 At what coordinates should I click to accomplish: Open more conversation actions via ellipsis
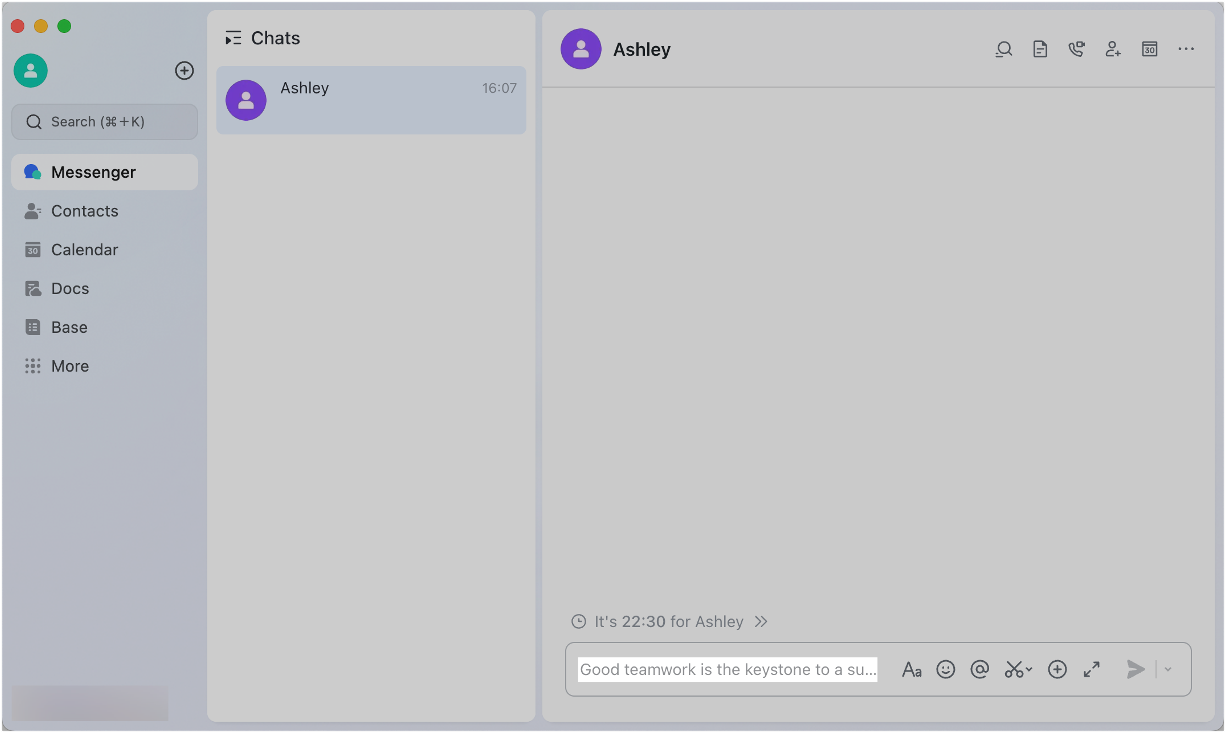[1186, 48]
